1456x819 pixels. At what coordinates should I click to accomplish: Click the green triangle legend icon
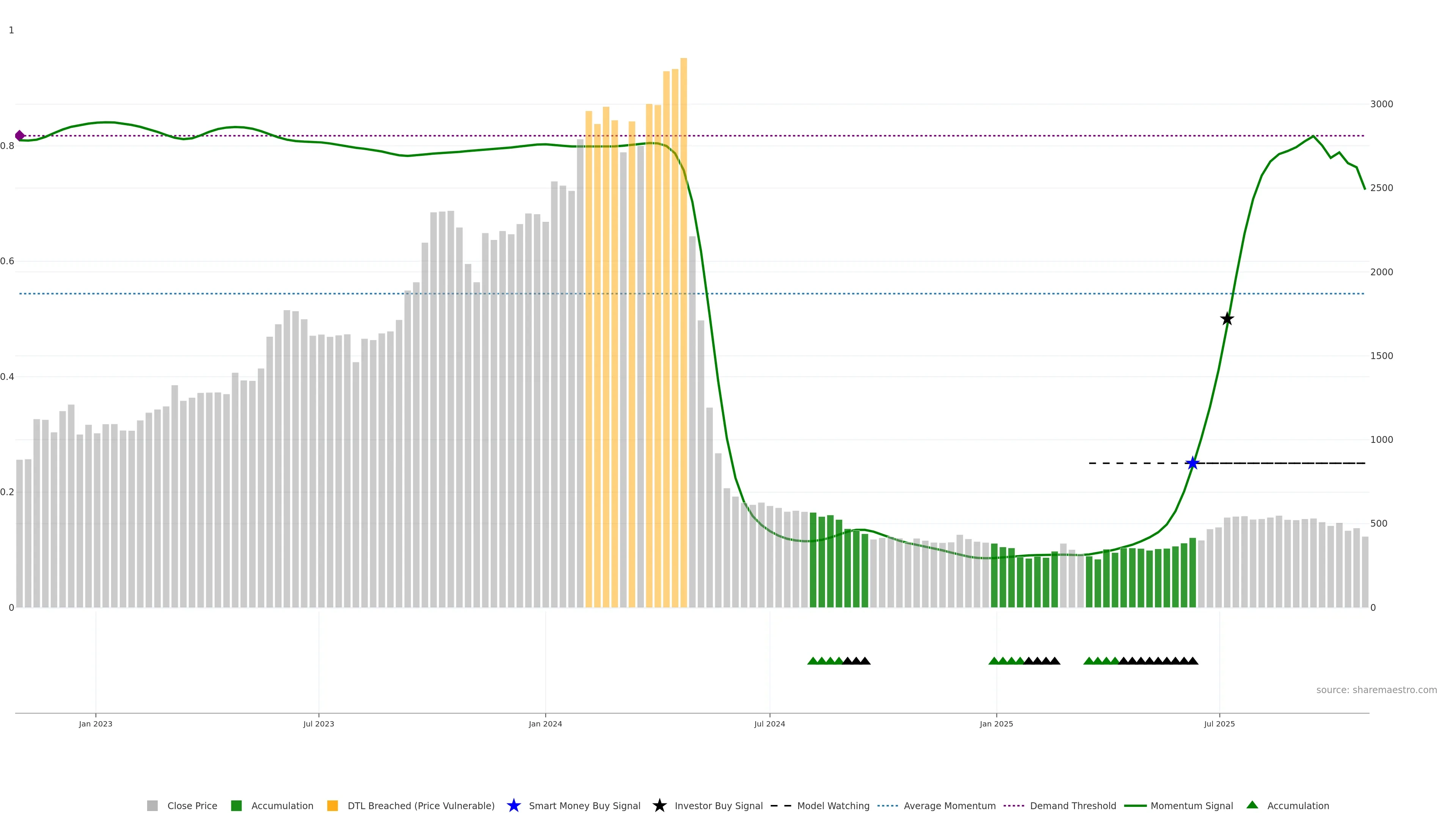click(x=1252, y=805)
